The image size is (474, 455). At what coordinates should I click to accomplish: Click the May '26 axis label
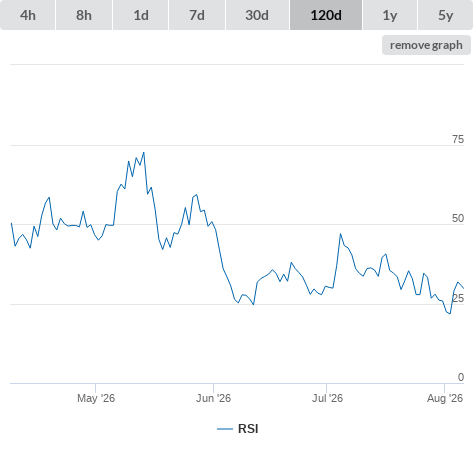[96, 398]
